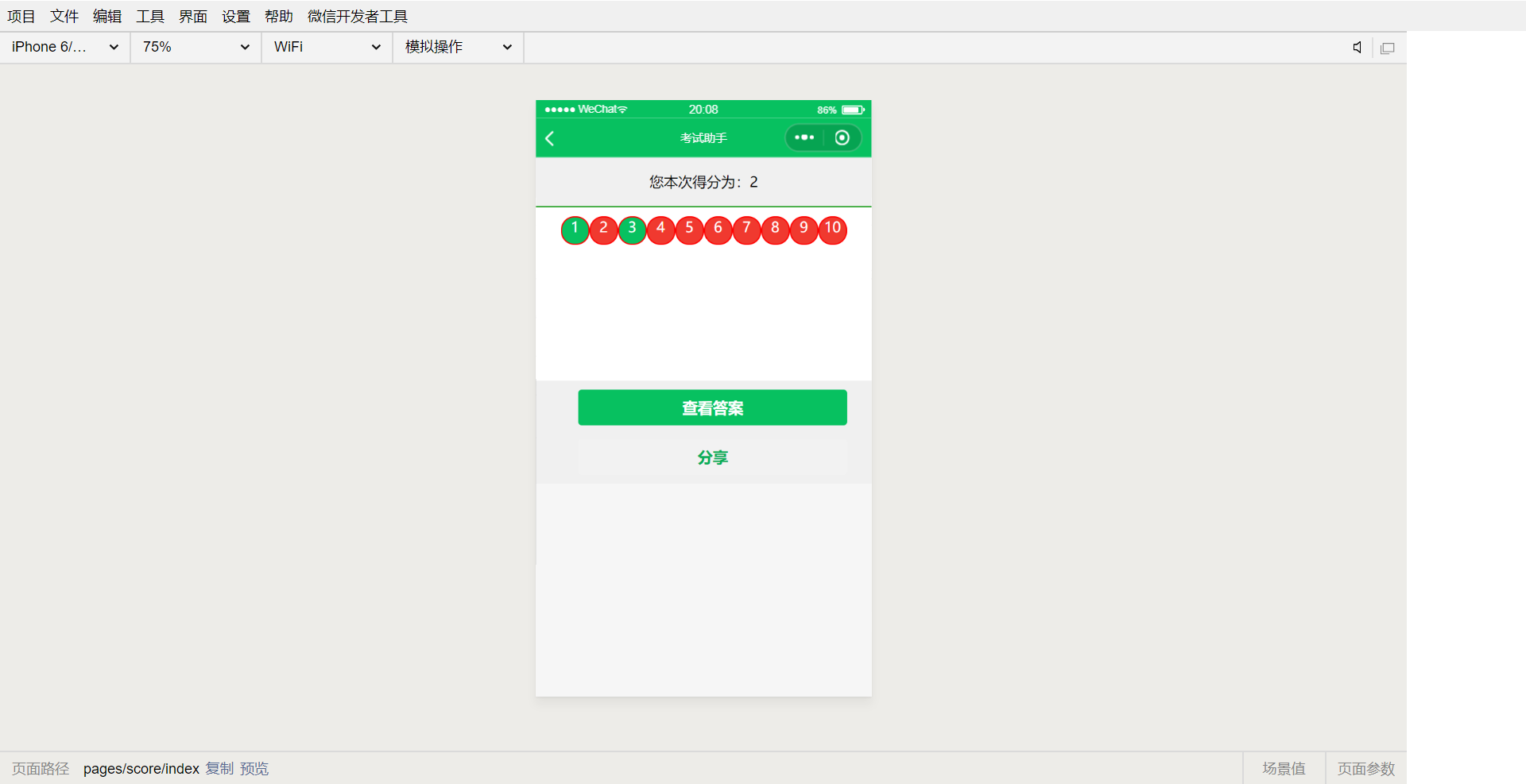Select question number 8 circle

[776, 230]
